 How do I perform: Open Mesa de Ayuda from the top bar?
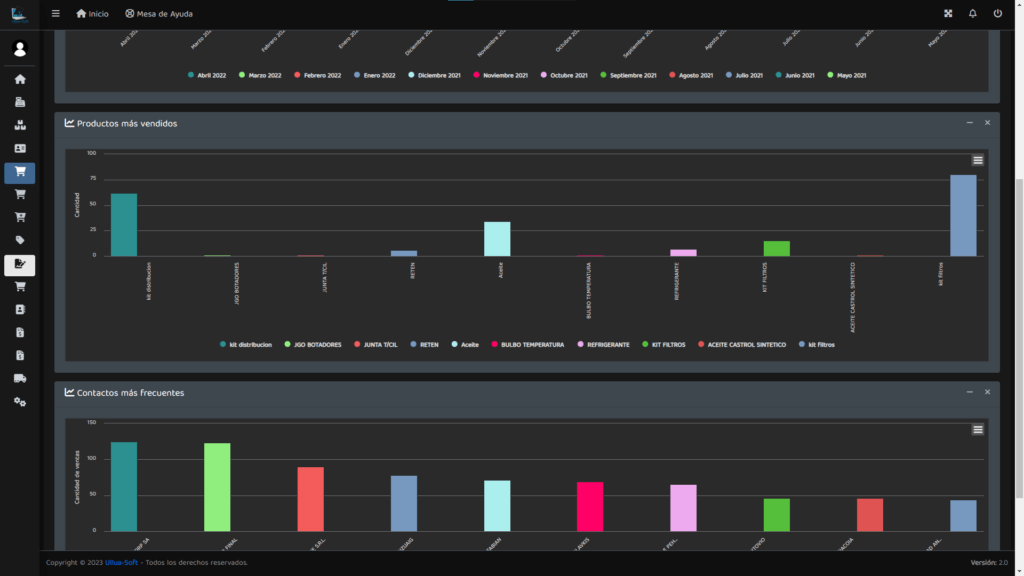pos(159,14)
